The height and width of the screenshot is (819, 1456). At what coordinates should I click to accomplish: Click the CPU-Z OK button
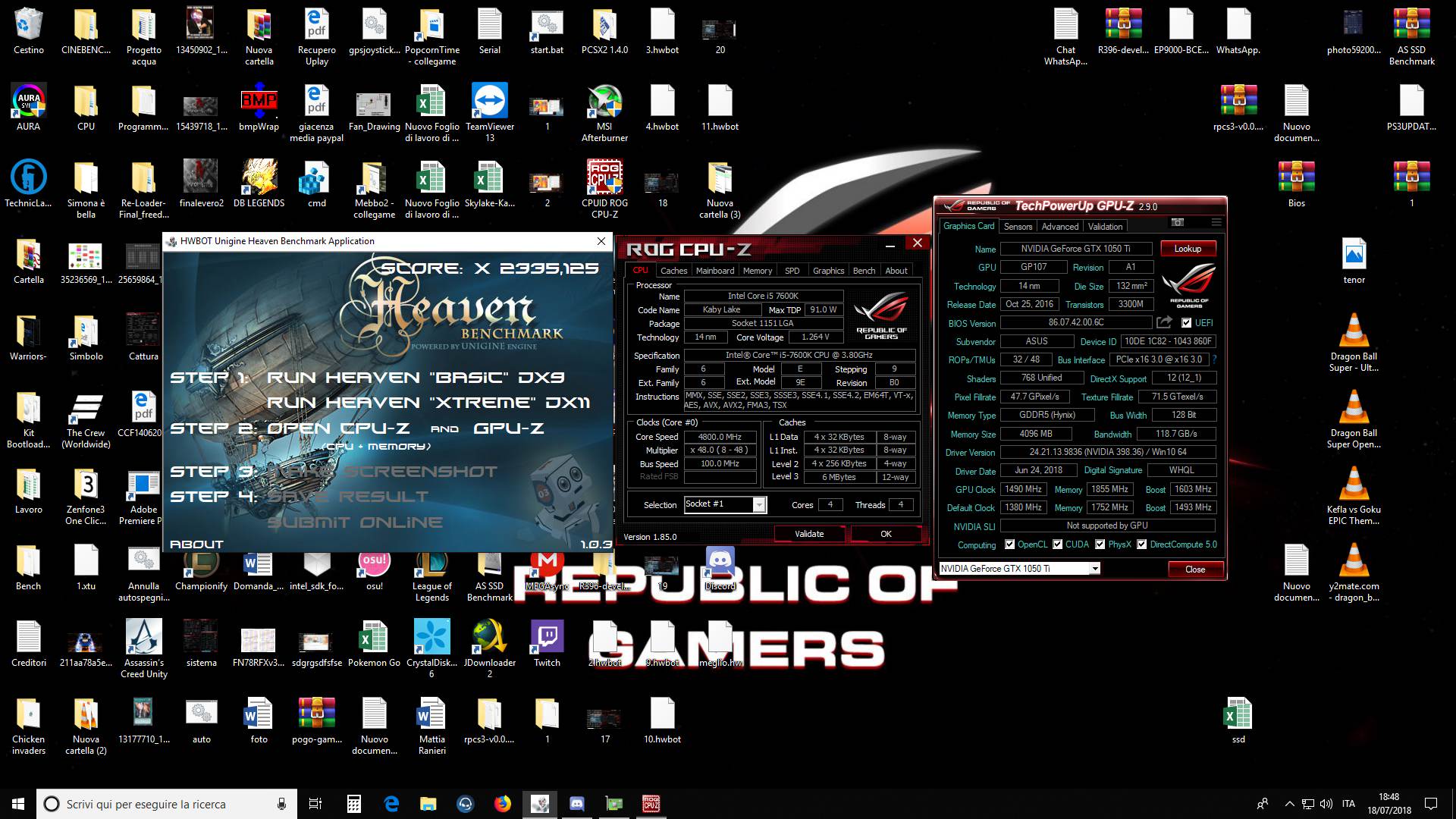click(x=886, y=534)
